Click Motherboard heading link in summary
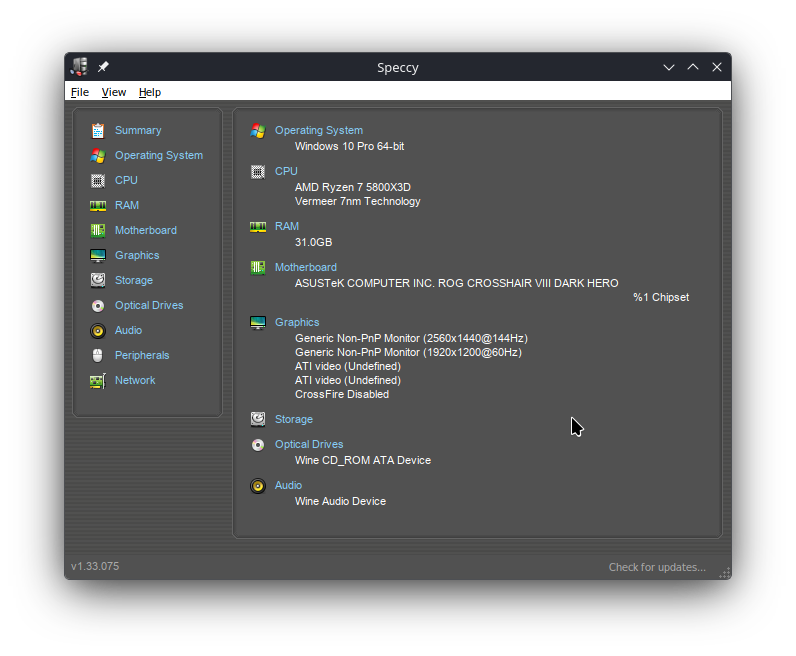This screenshot has height=656, width=796. tap(306, 268)
